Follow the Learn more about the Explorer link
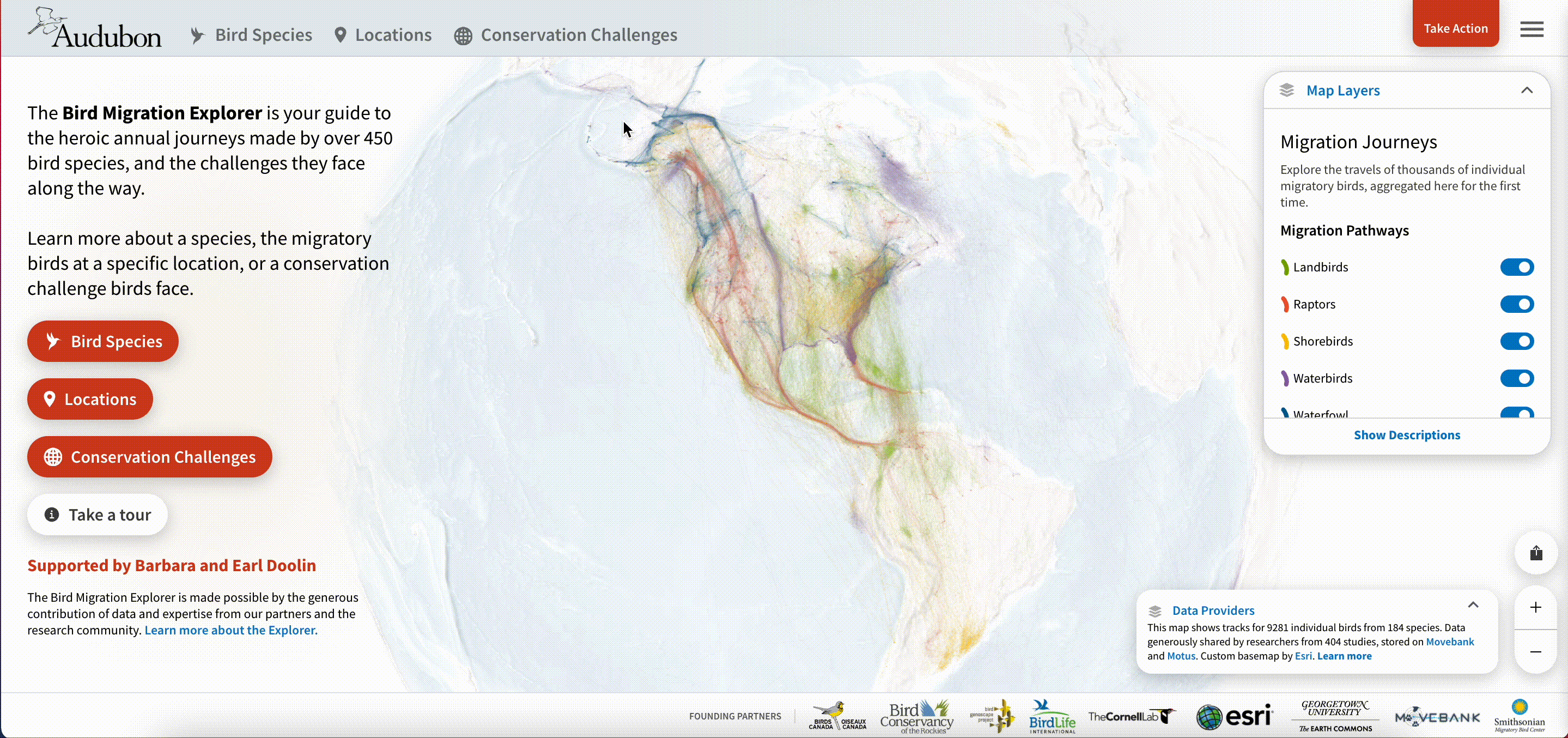This screenshot has width=1568, height=738. point(230,630)
